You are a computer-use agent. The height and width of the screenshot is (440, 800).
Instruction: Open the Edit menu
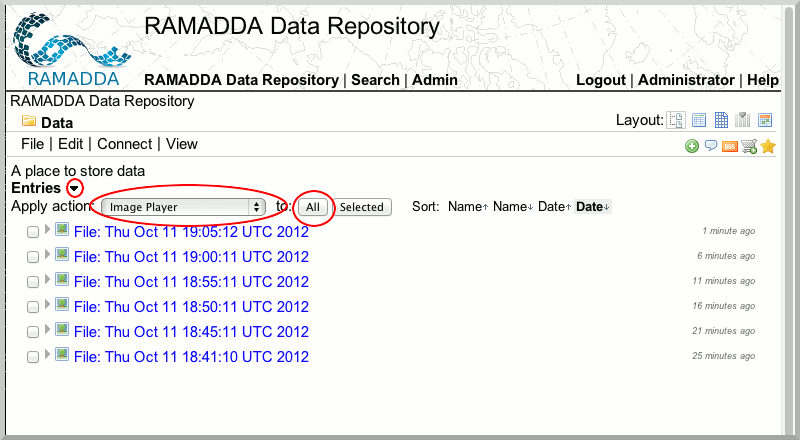[70, 144]
